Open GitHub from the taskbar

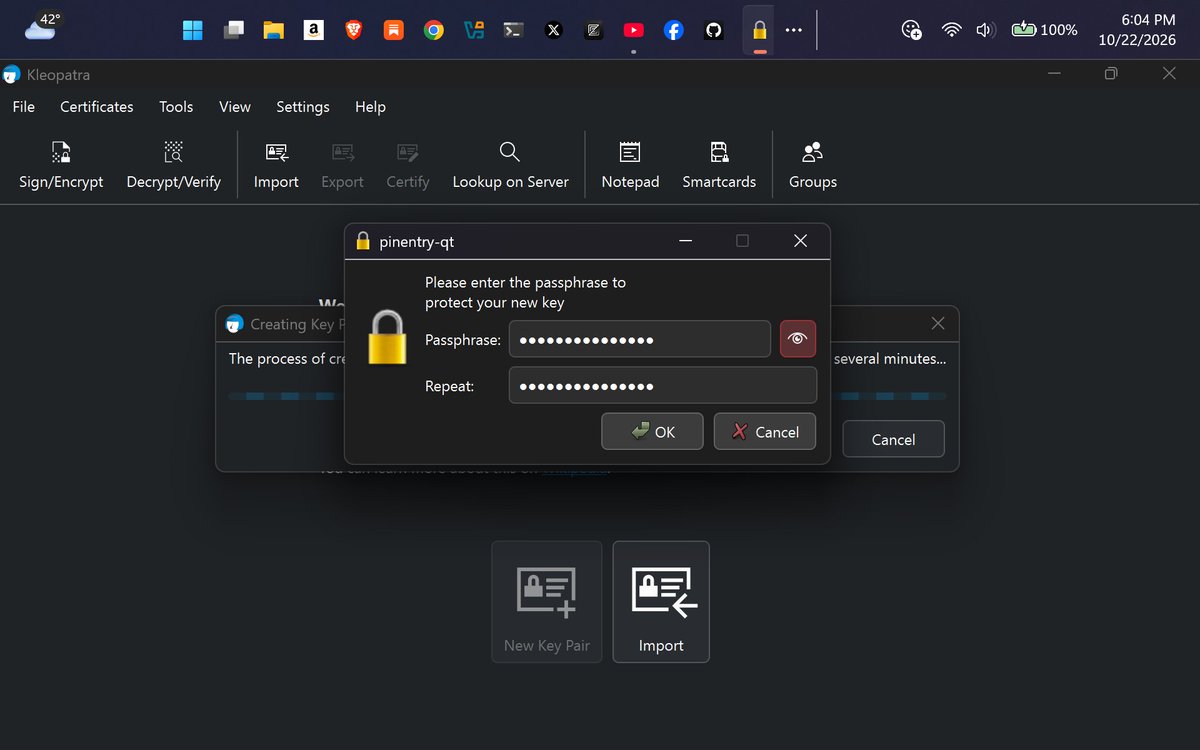713,30
